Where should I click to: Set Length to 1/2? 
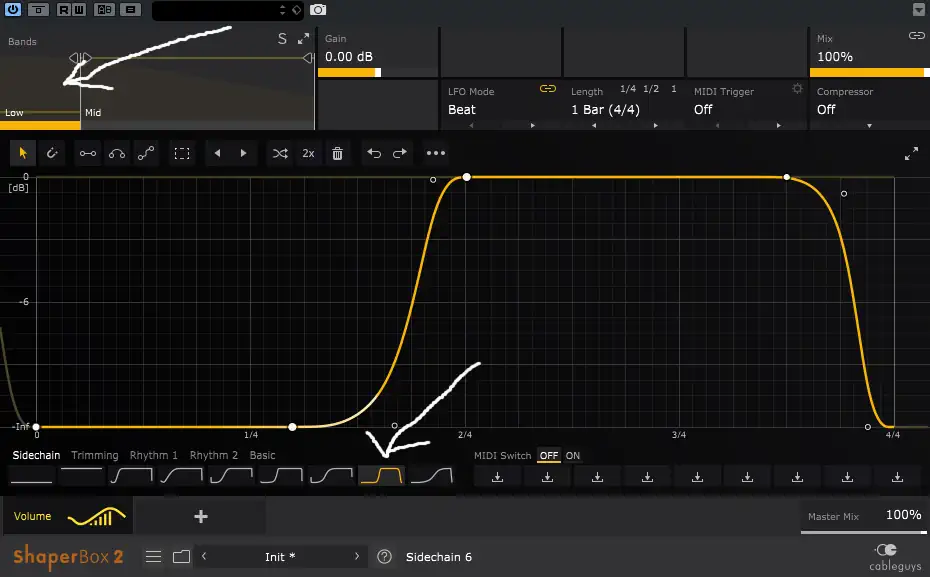651,89
